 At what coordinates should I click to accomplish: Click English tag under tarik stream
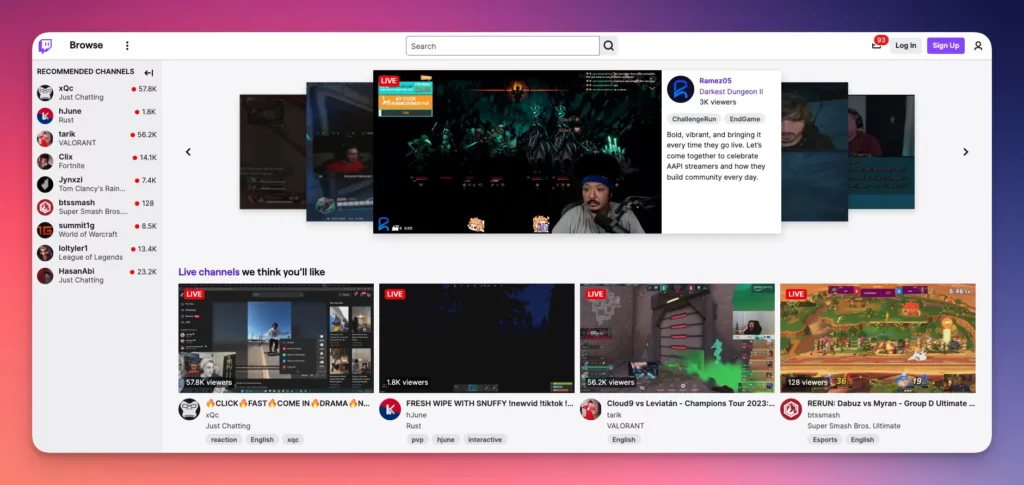pos(624,439)
